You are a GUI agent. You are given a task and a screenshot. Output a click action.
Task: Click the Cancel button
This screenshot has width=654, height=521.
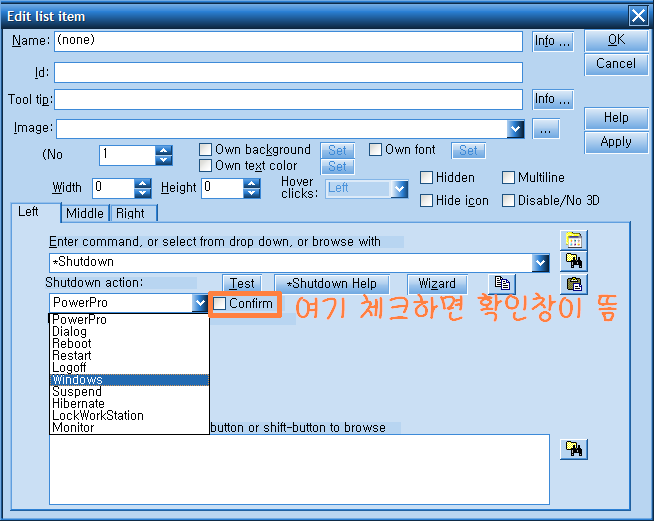click(x=616, y=64)
